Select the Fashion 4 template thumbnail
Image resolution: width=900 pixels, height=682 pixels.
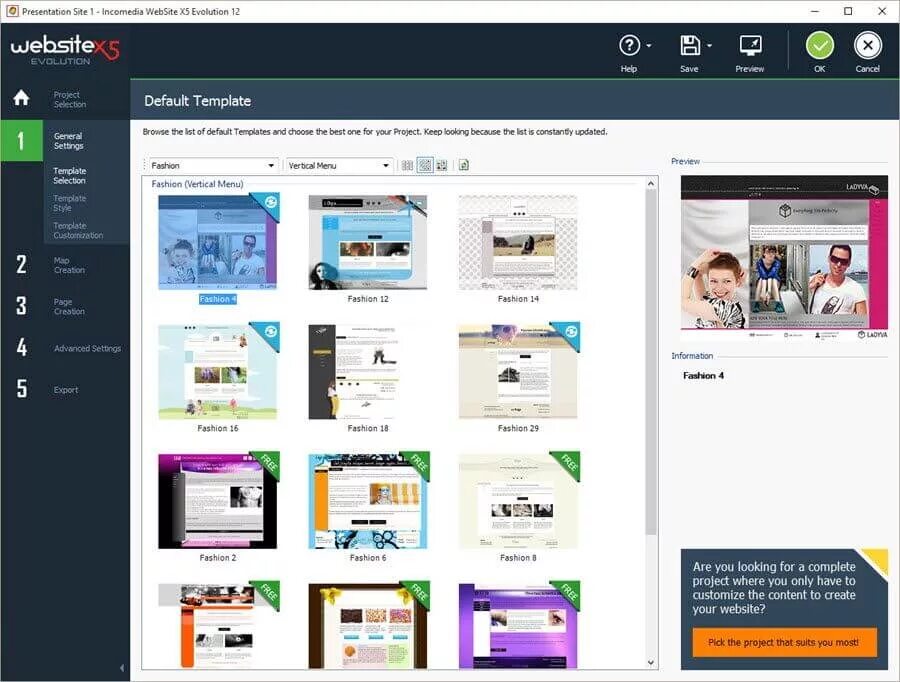click(x=218, y=242)
